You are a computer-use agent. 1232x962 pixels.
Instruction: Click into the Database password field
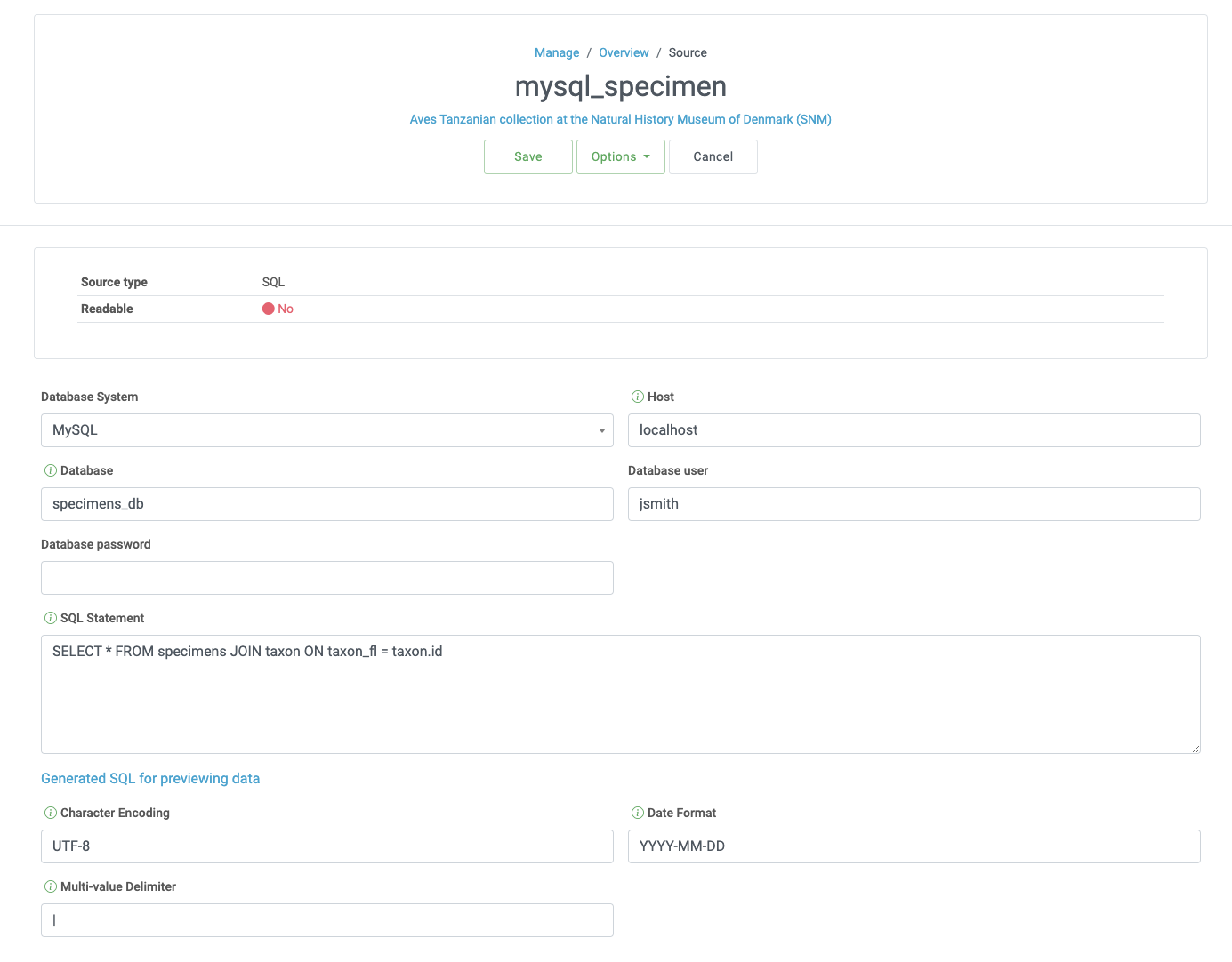click(326, 578)
